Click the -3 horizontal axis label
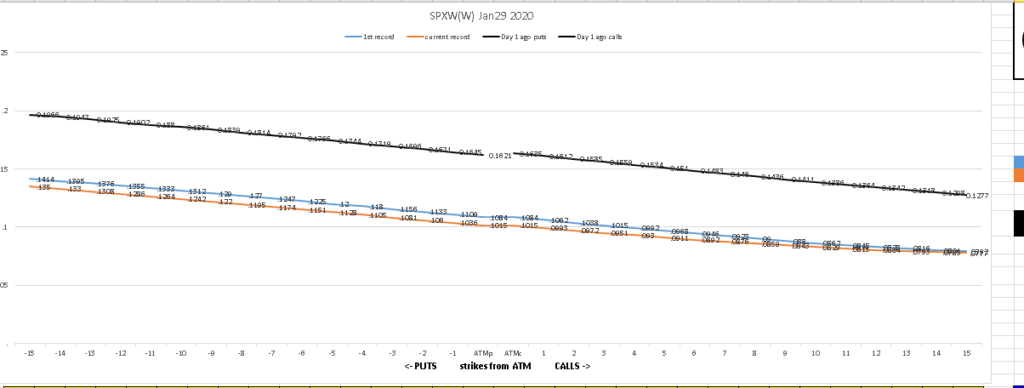 pyautogui.click(x=392, y=353)
